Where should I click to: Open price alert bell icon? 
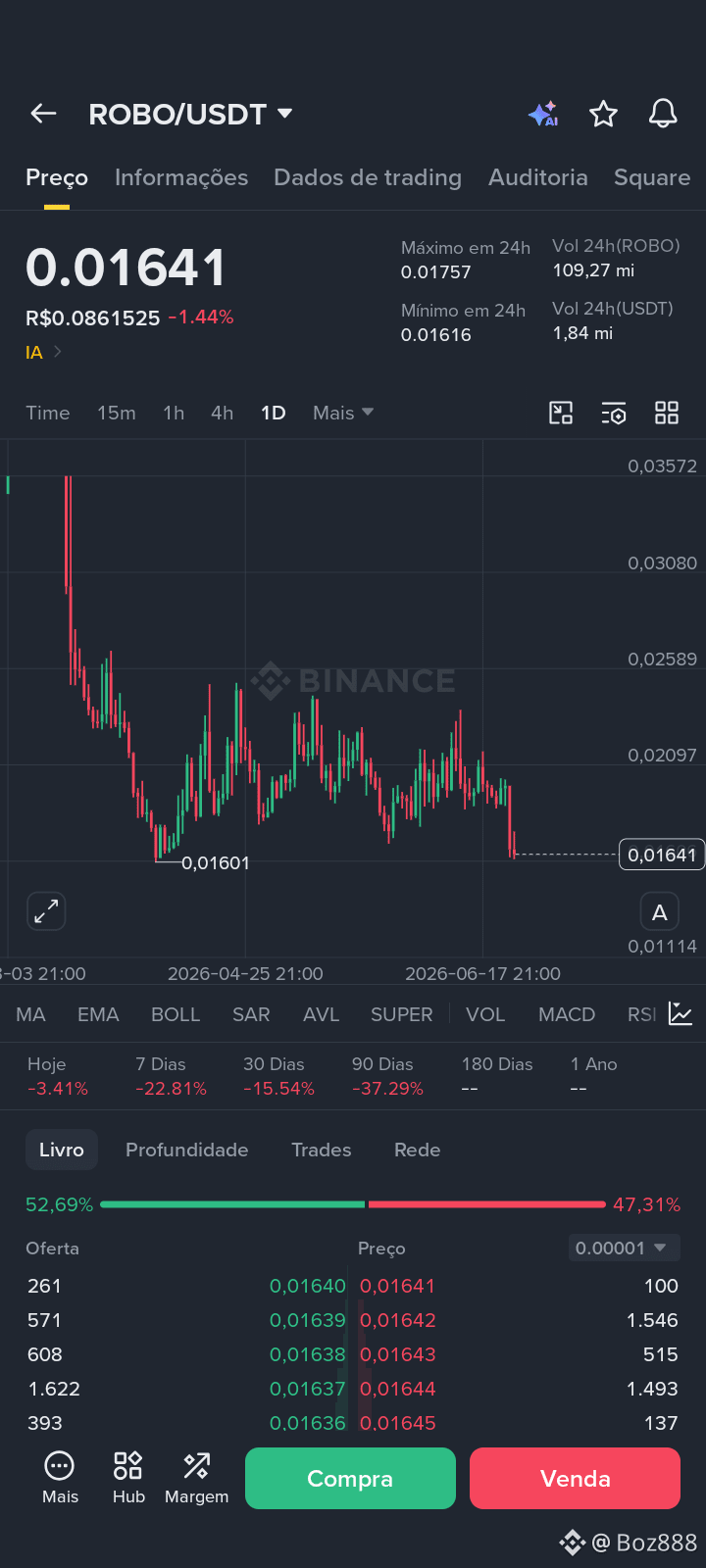point(664,114)
